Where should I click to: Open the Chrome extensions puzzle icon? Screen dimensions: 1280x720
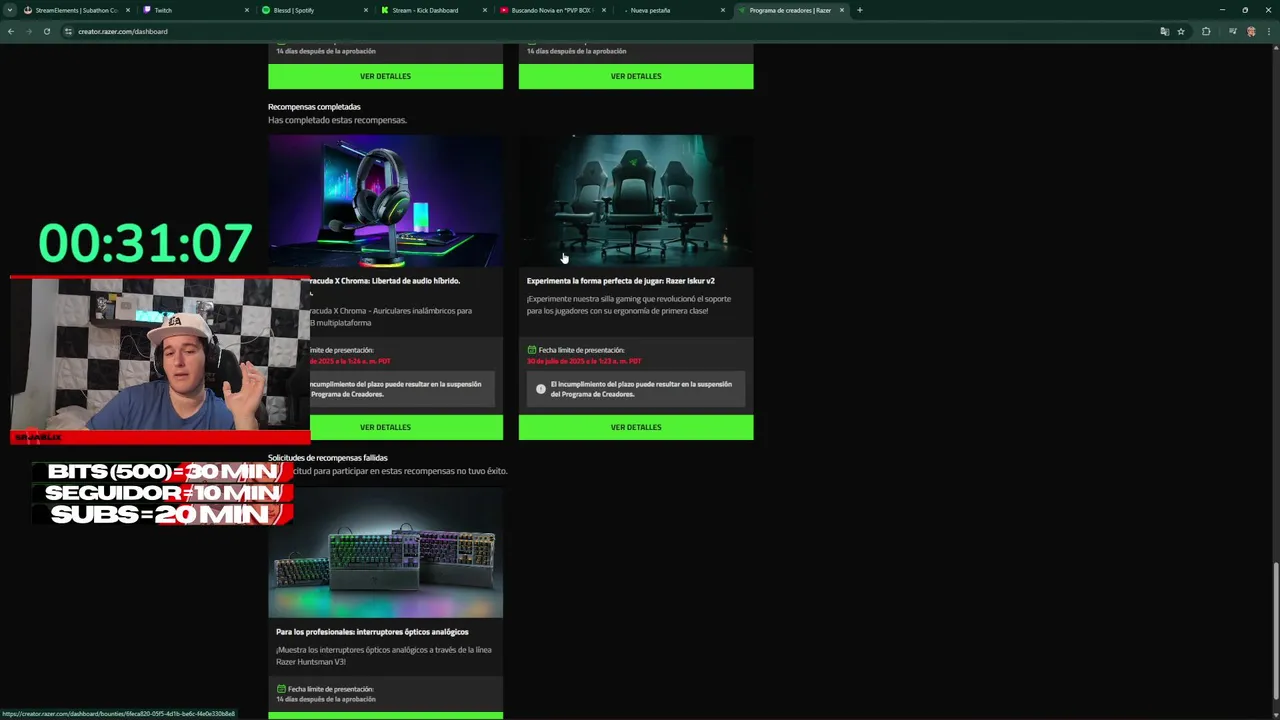(1206, 31)
